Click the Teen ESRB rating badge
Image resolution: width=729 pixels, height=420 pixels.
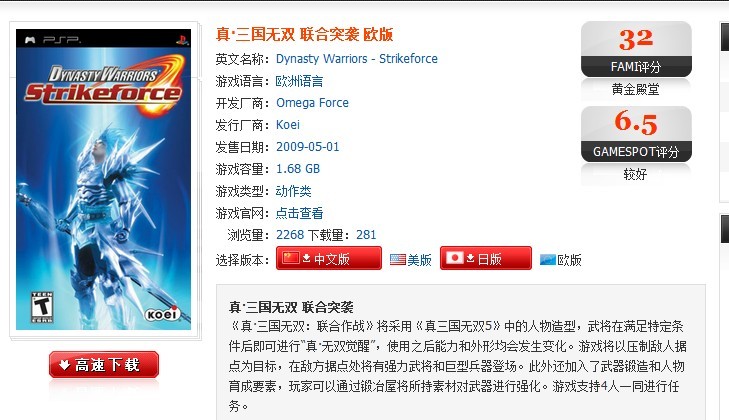tap(42, 307)
